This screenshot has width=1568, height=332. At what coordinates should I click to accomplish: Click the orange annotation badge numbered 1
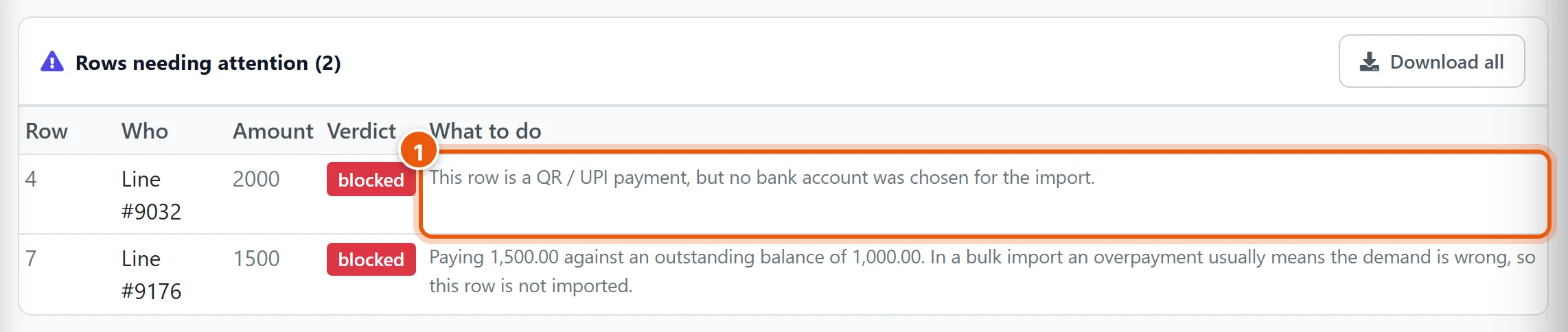[x=419, y=151]
